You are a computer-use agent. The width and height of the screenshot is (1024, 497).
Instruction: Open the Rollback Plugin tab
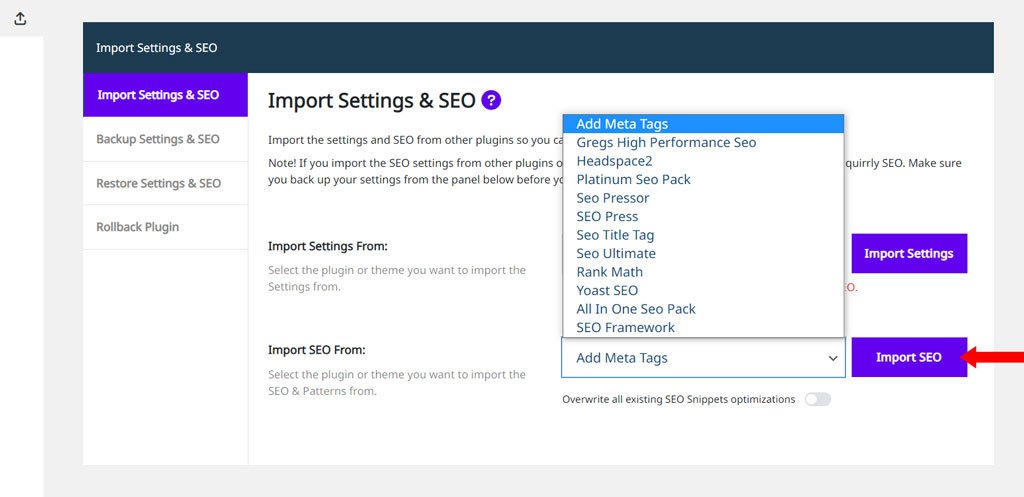(x=165, y=227)
